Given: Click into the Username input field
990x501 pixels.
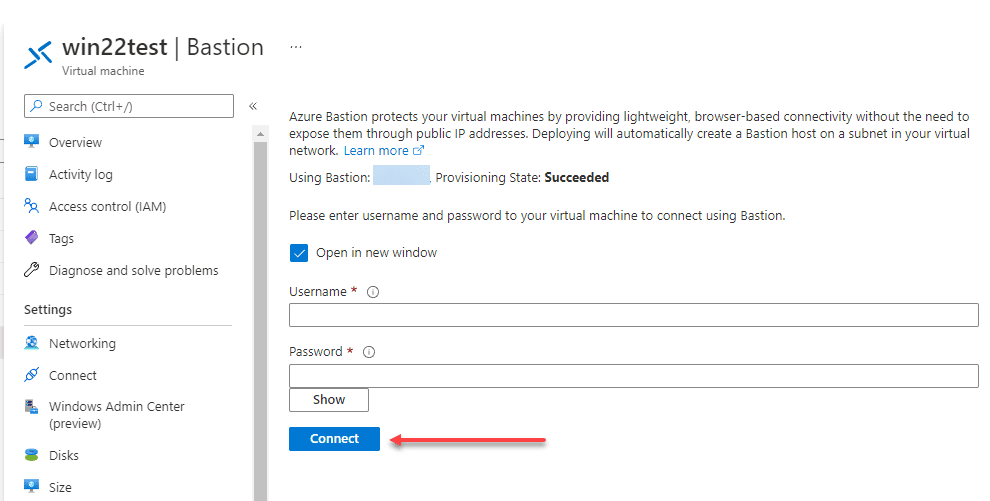Looking at the screenshot, I should [633, 316].
